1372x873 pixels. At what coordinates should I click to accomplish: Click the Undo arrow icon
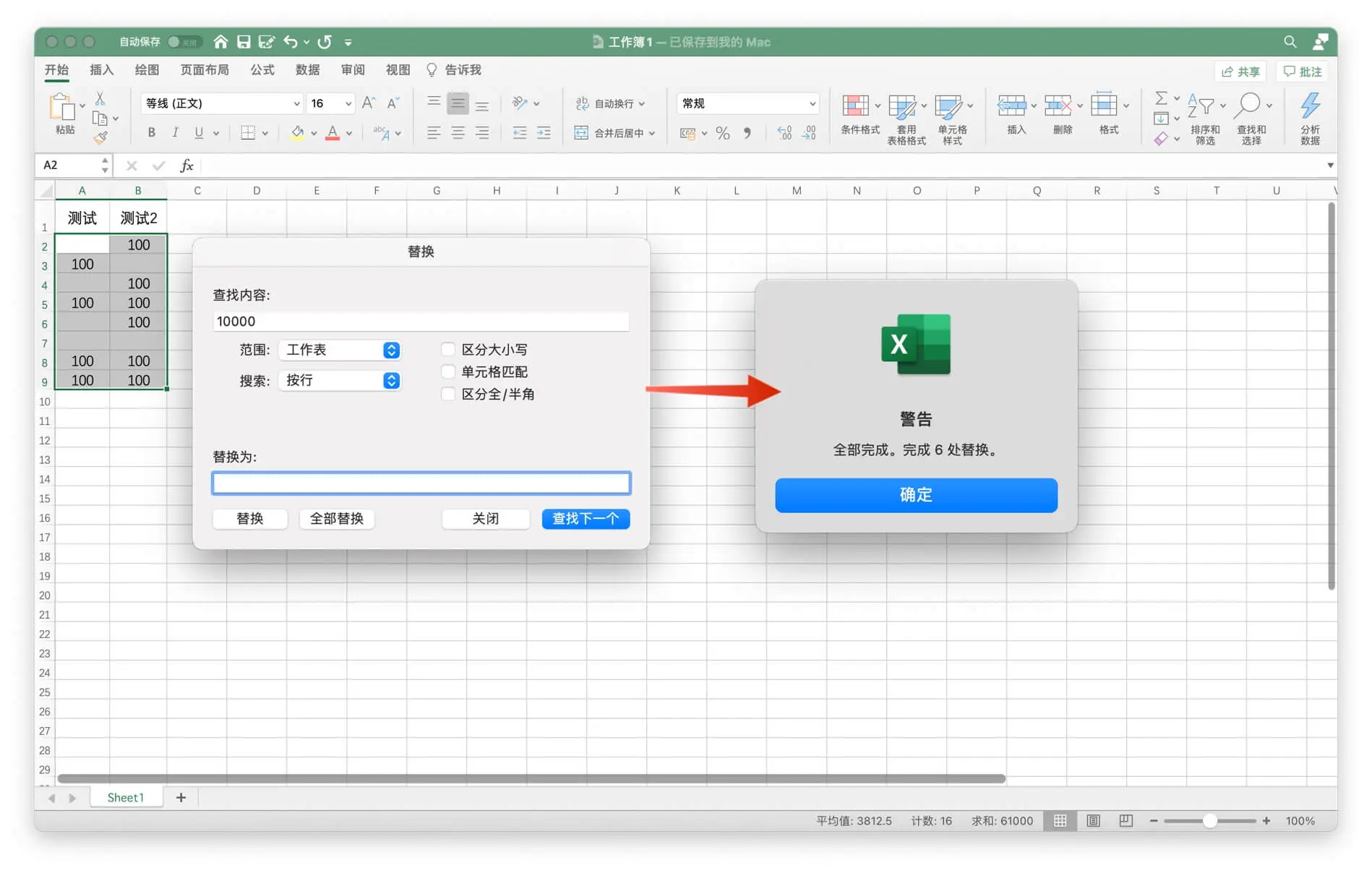tap(291, 42)
